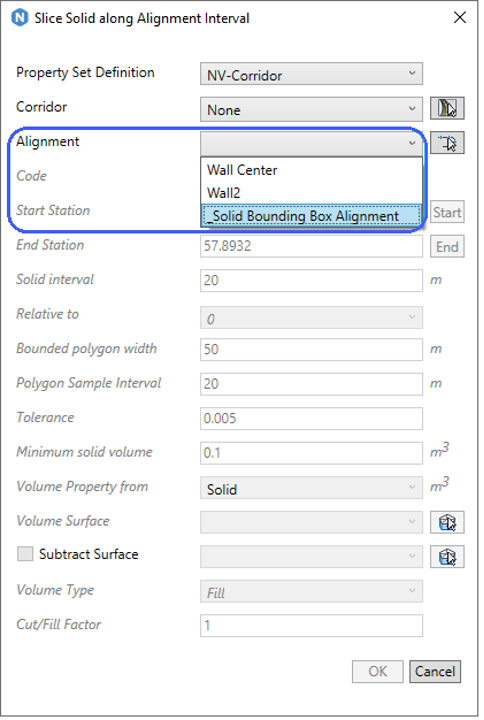Screen dimensions: 484x720
Task: Click the End Station input field
Action: (x=311, y=246)
